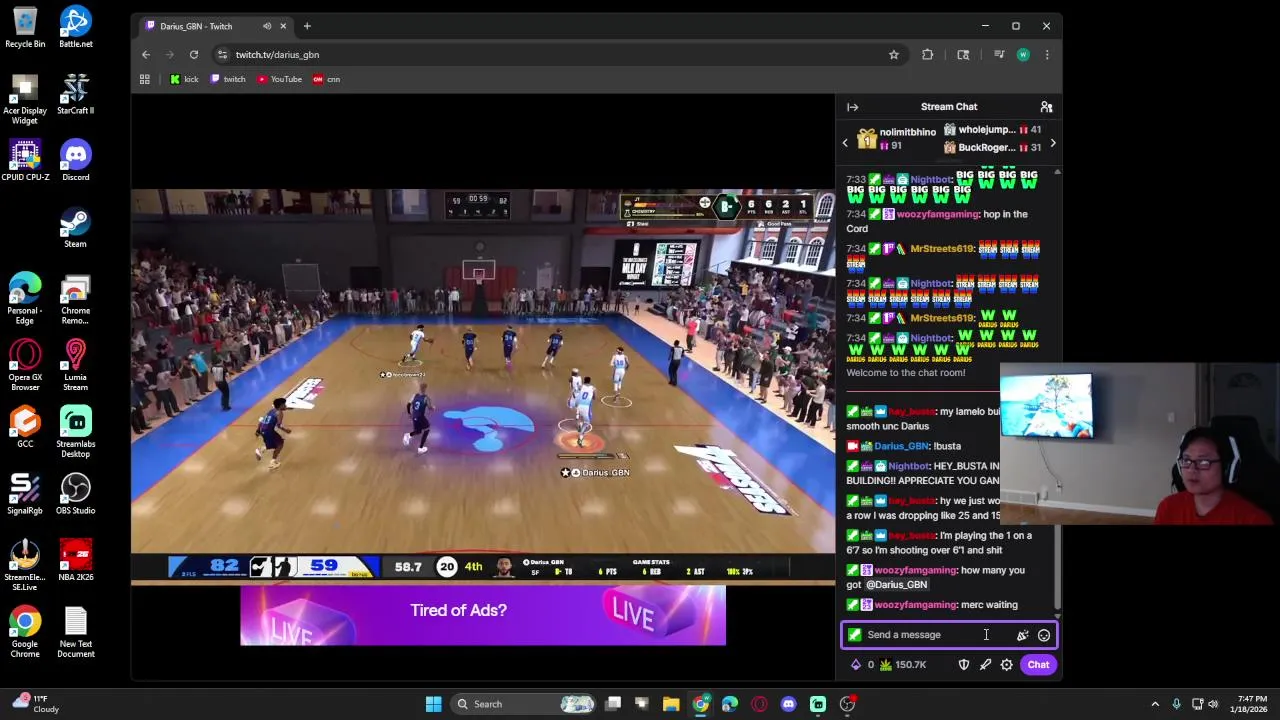Reload the Twitch page

coord(194,55)
